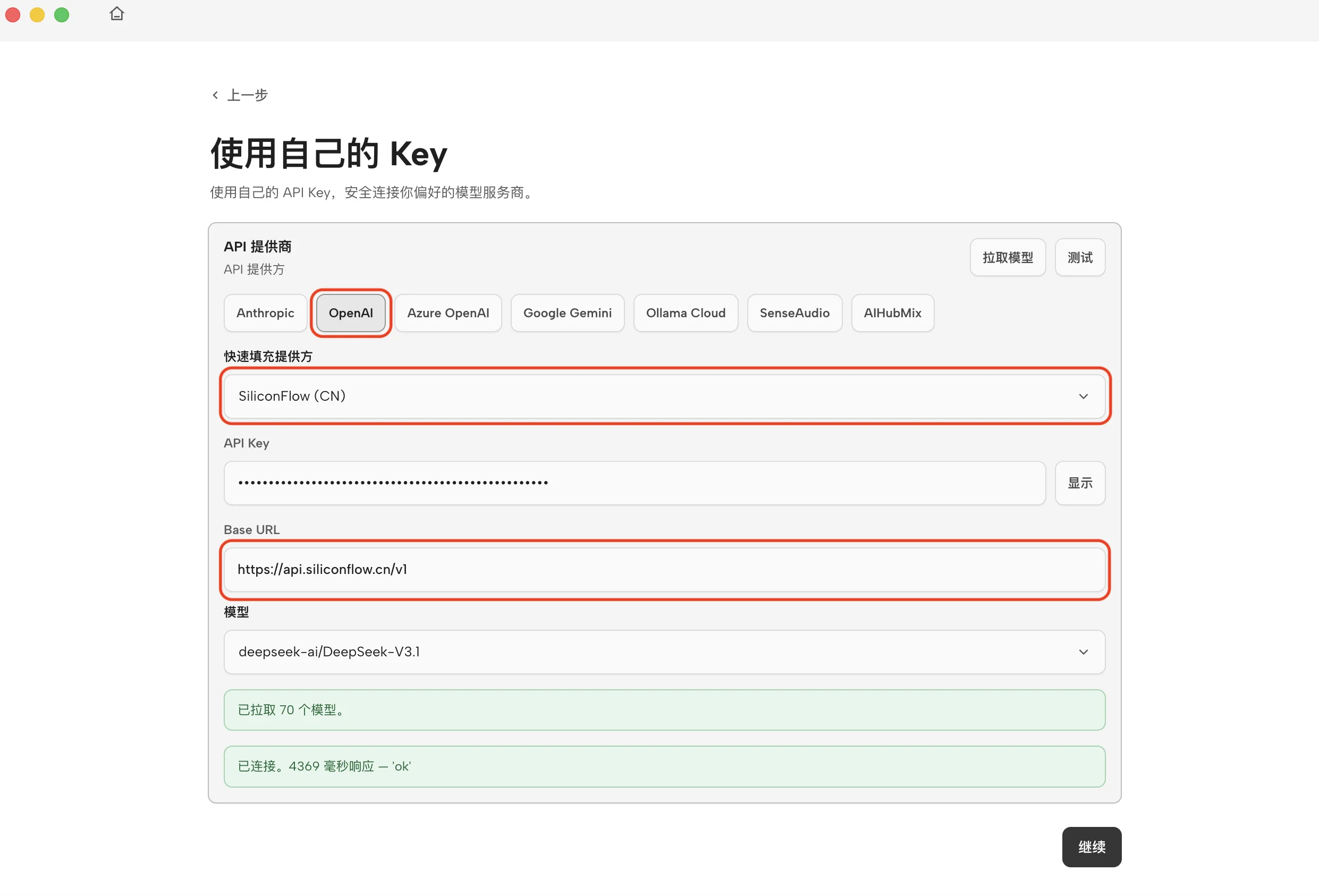Viewport: 1319px width, 896px height.
Task: Click the '模型' label
Action: pyautogui.click(x=236, y=612)
